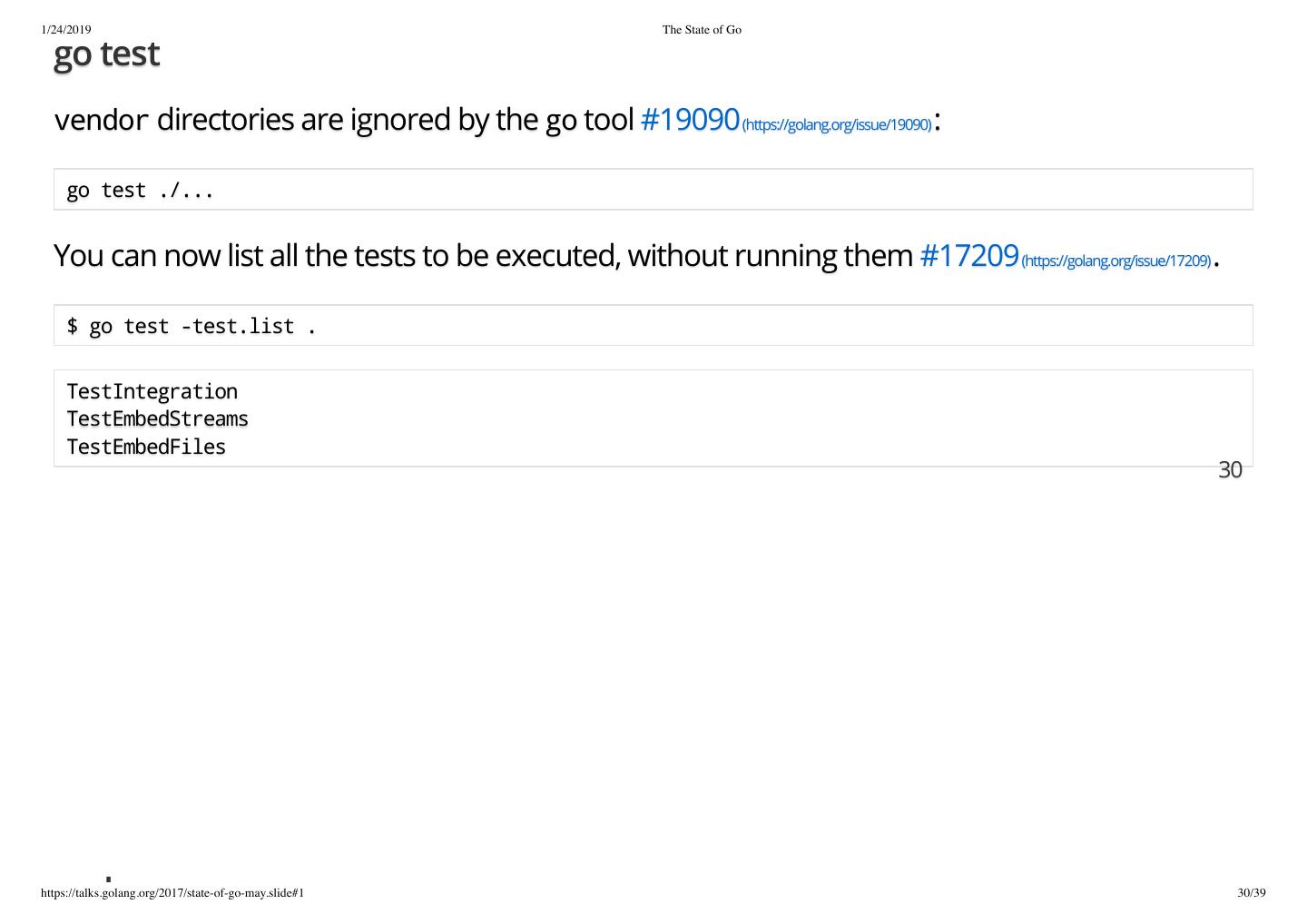Select the TestIntegration output line
Viewport: 1307px width, 924px height.
[152, 392]
